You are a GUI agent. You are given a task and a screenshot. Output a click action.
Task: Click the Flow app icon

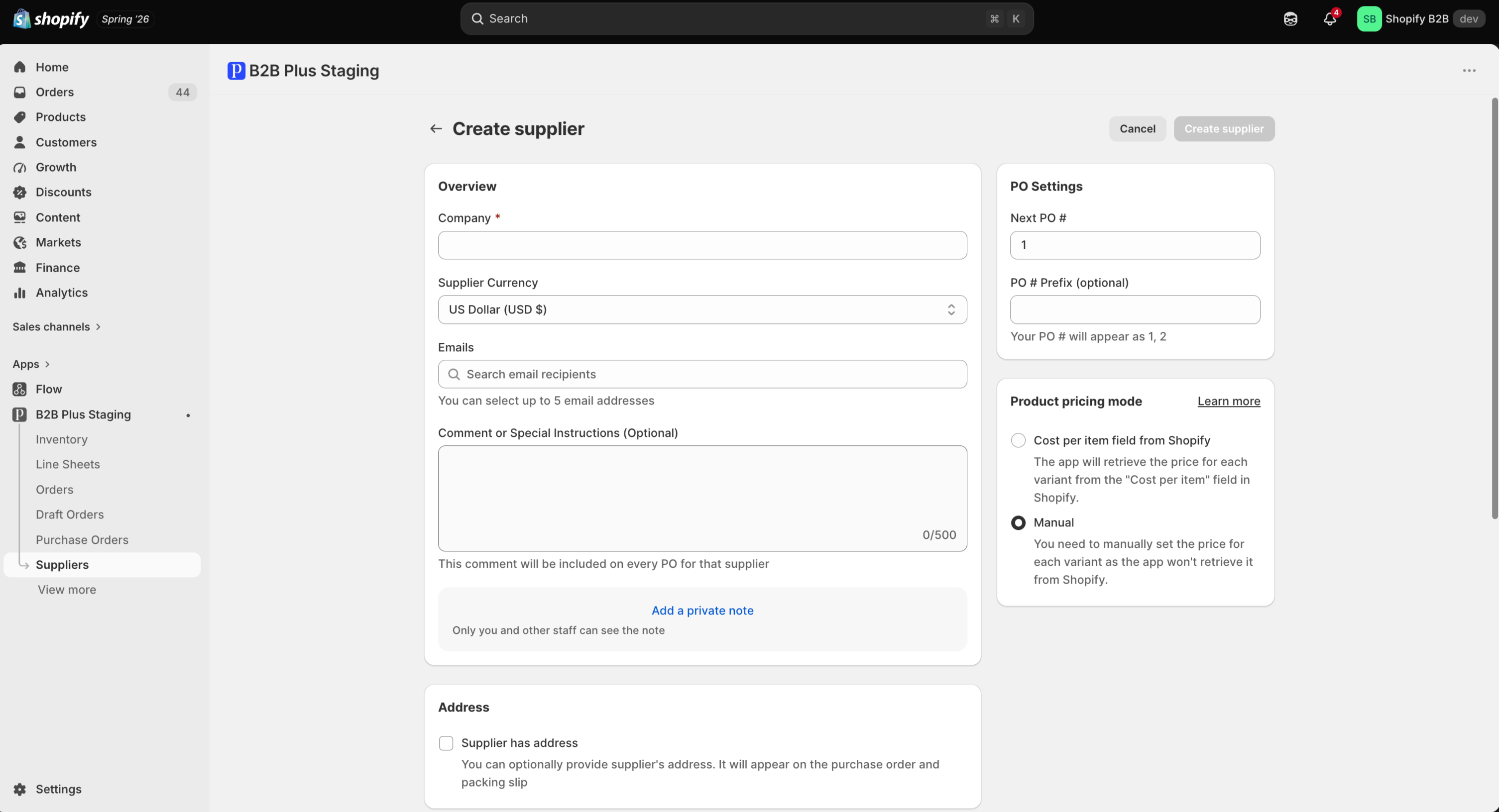[x=20, y=389]
